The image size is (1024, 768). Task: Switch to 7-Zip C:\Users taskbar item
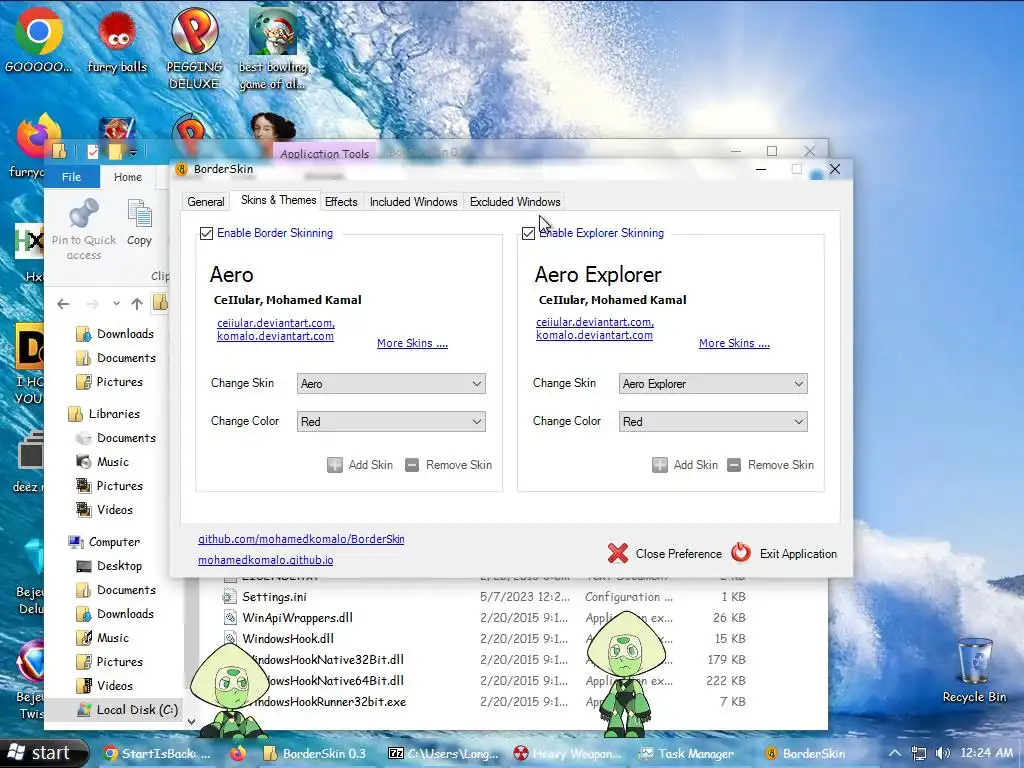click(x=443, y=754)
